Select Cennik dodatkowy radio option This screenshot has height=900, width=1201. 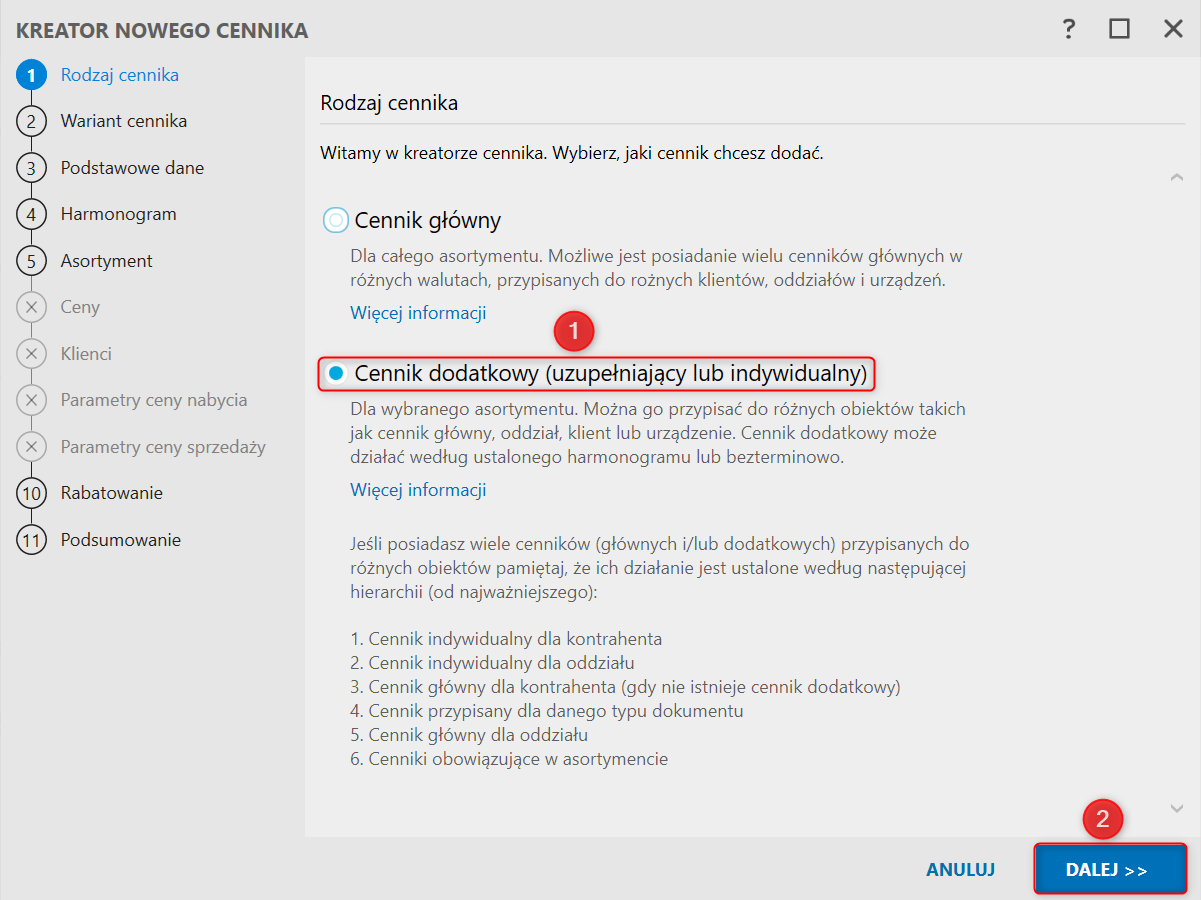336,374
